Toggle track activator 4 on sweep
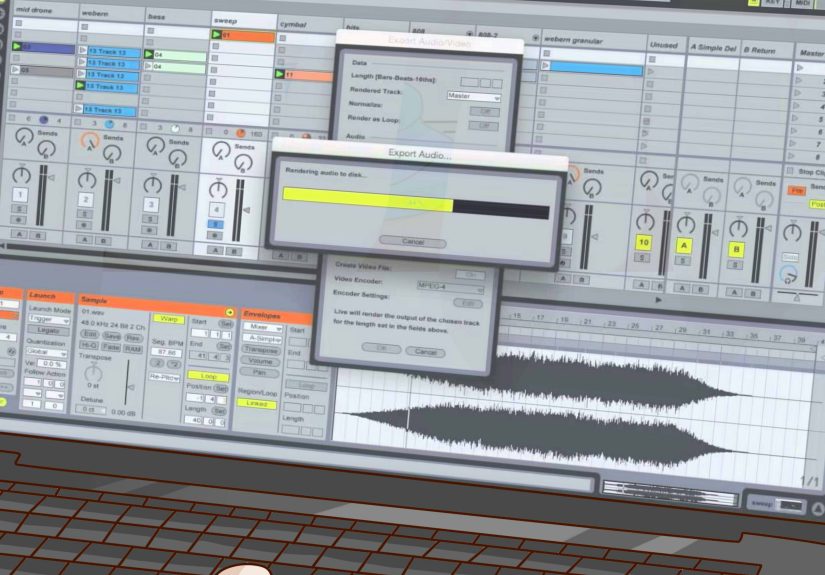The width and height of the screenshot is (825, 575). [216, 209]
